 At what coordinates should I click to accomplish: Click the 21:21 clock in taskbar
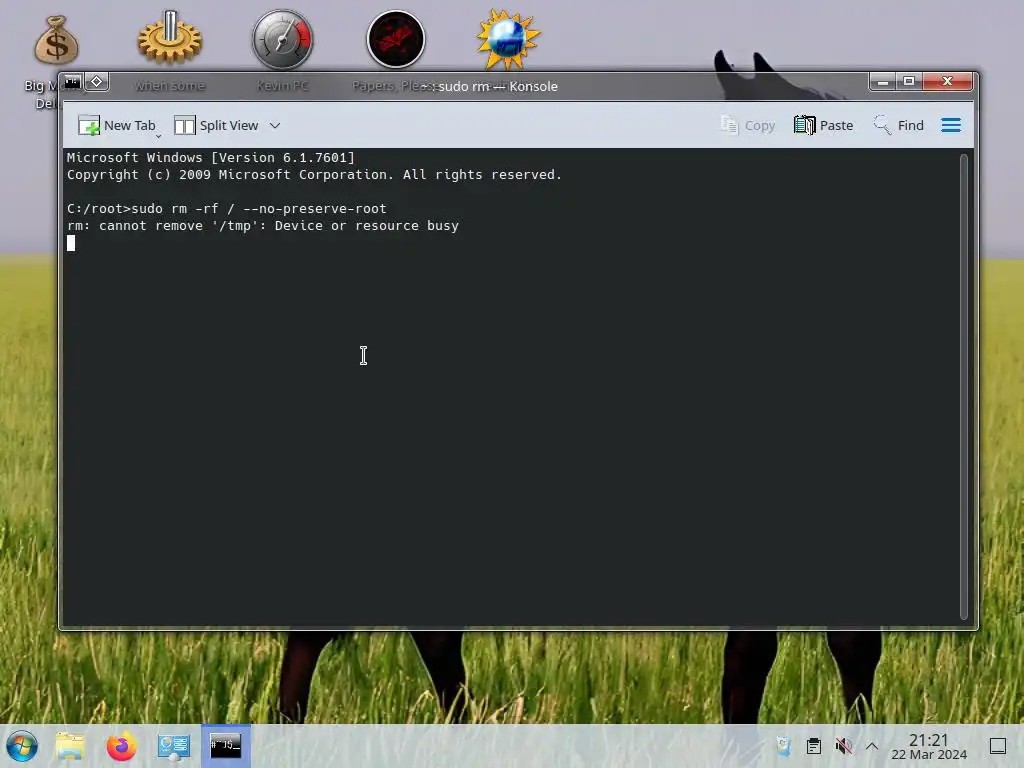pos(929,746)
